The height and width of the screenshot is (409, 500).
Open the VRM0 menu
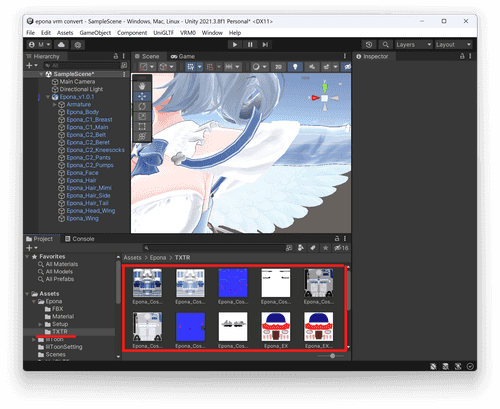[x=188, y=33]
